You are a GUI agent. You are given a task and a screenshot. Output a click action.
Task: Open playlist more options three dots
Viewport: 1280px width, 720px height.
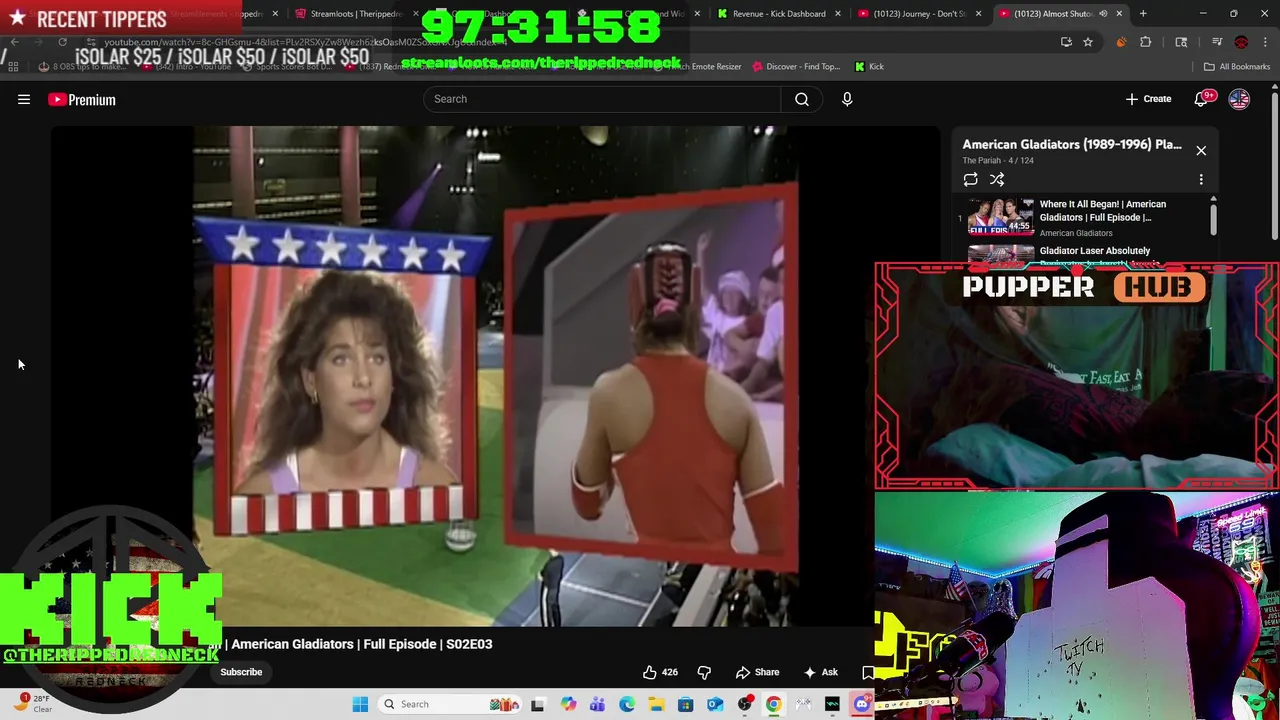tap(1201, 180)
